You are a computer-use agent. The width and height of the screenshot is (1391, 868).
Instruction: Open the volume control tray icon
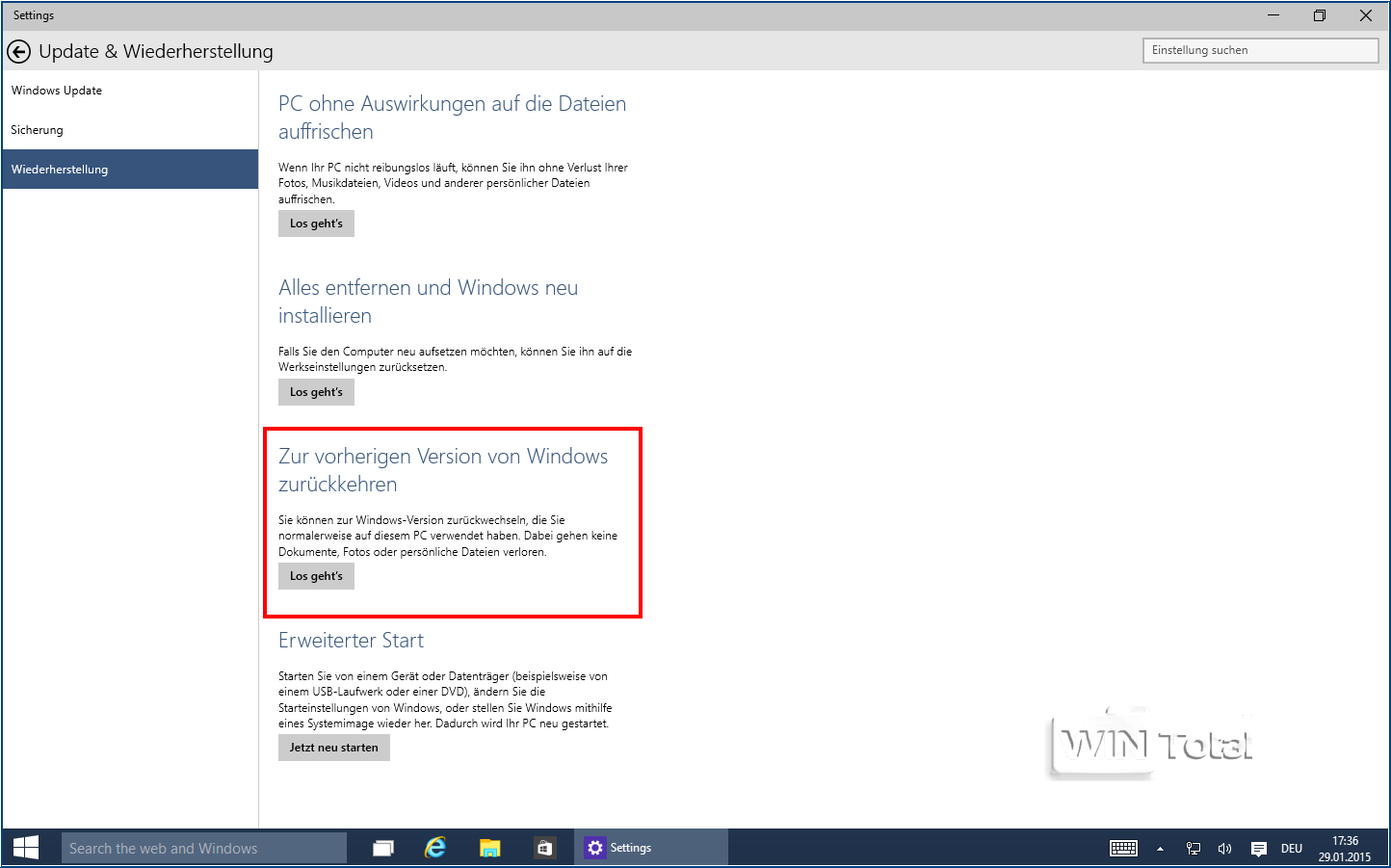point(1224,849)
